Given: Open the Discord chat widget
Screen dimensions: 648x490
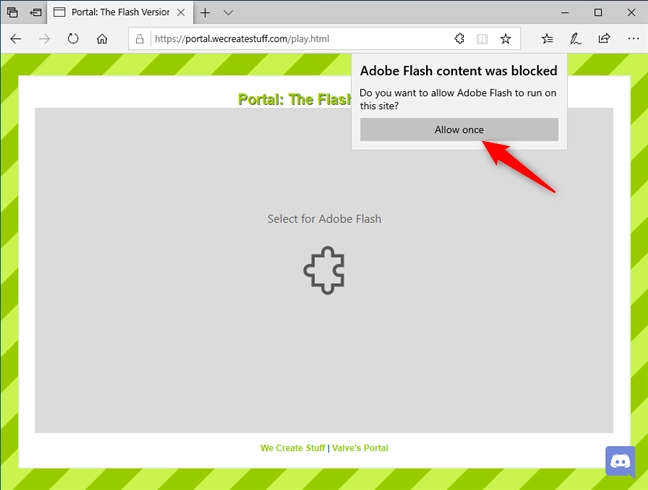Looking at the screenshot, I should click(x=620, y=461).
